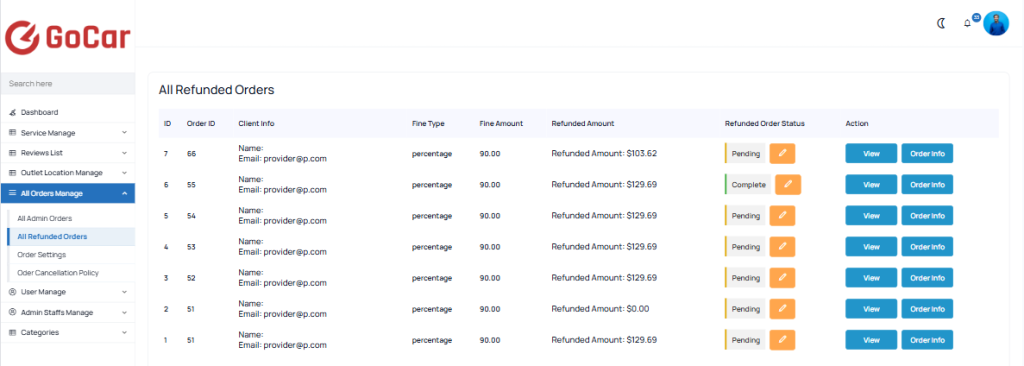Edit status pencil for order 66

tap(782, 154)
